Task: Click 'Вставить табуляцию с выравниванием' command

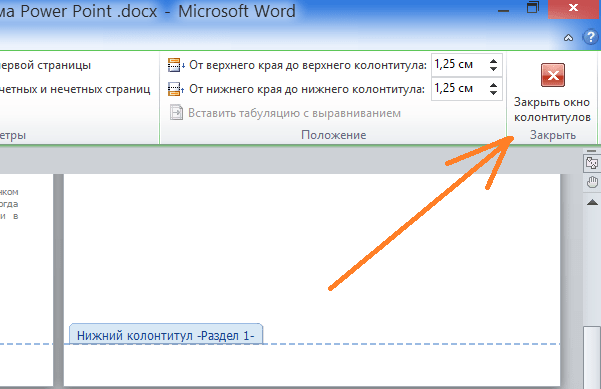Action: (x=294, y=113)
